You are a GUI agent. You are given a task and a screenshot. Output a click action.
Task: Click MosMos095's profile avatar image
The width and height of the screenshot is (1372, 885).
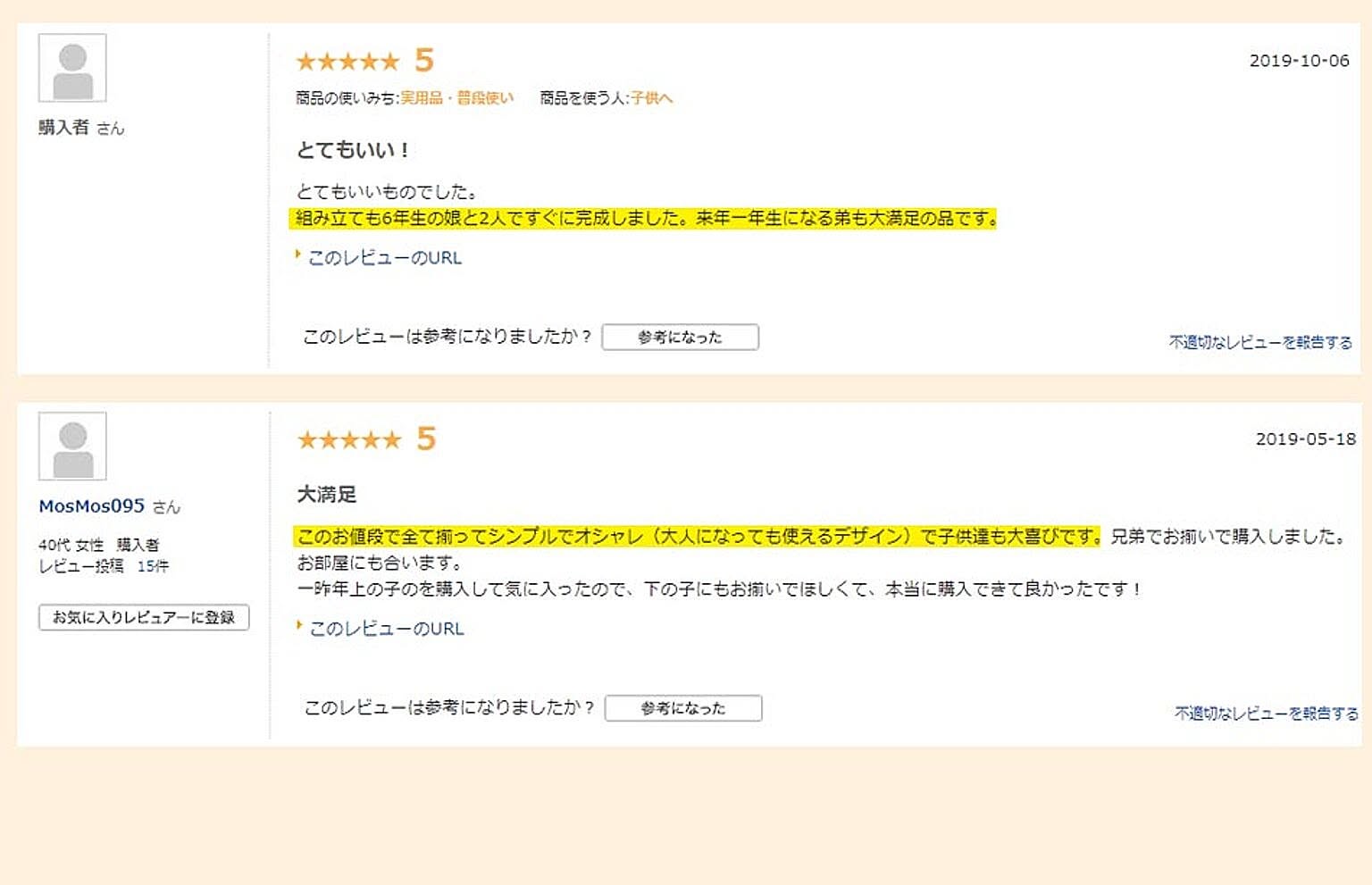pyautogui.click(x=72, y=446)
